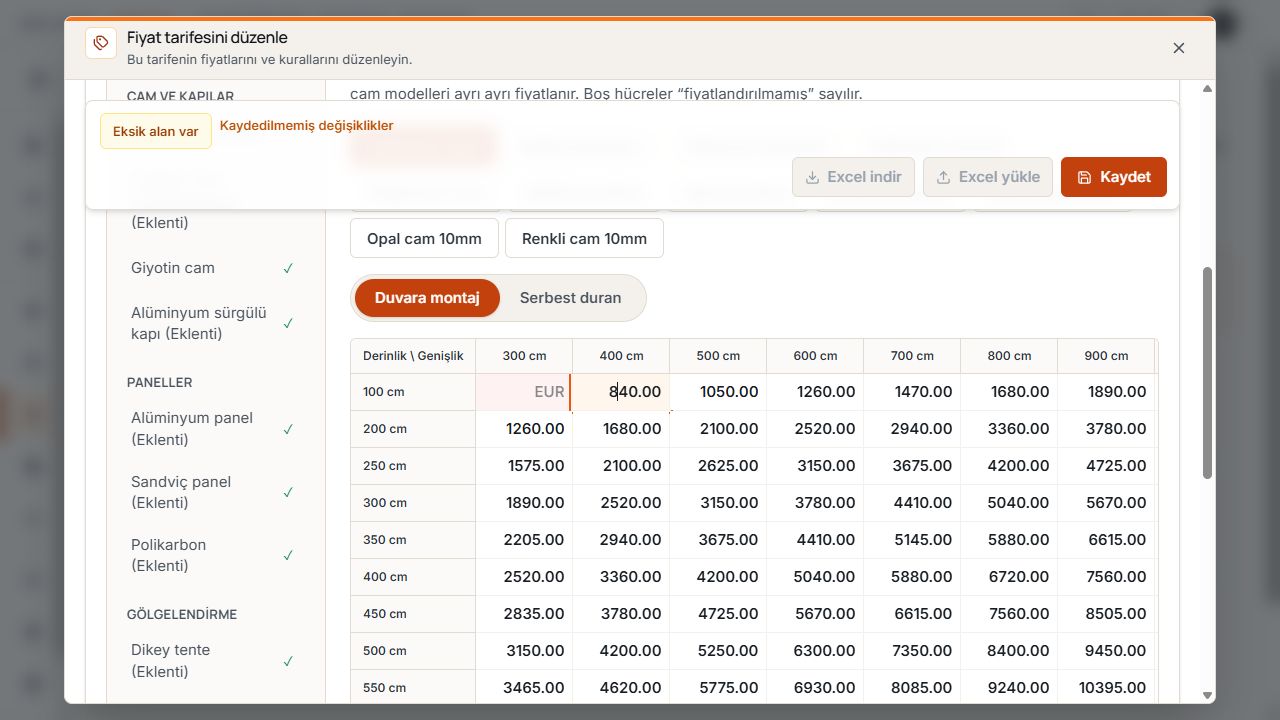Viewport: 1280px width, 720px height.
Task: Click the scrollbar up arrow
Action: 1207,89
